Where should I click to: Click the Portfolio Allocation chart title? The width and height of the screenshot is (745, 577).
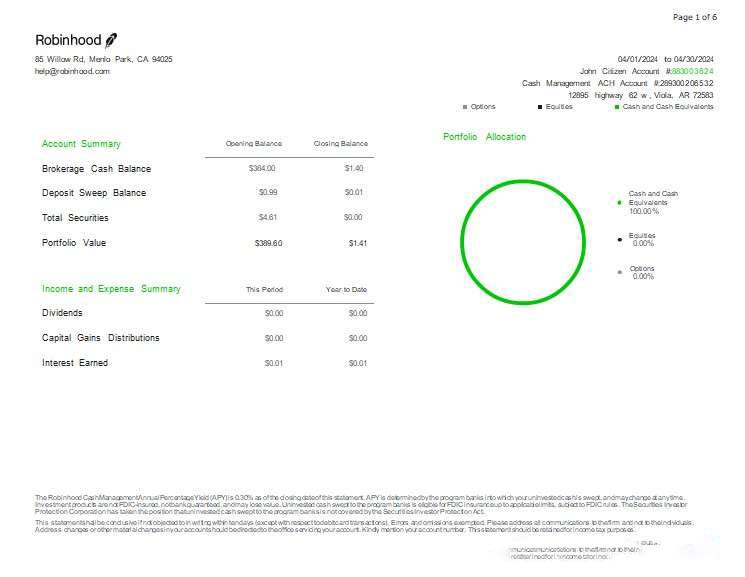click(484, 137)
